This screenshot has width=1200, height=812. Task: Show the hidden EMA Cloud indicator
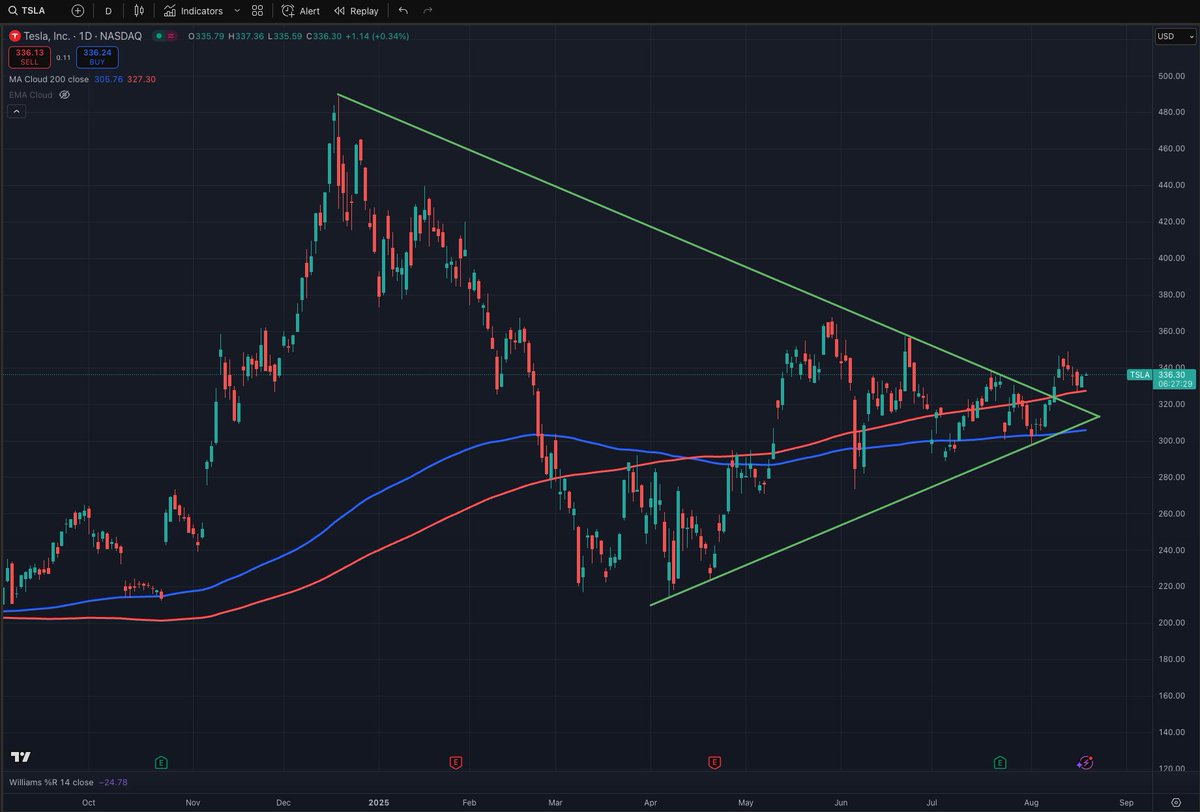(x=64, y=95)
